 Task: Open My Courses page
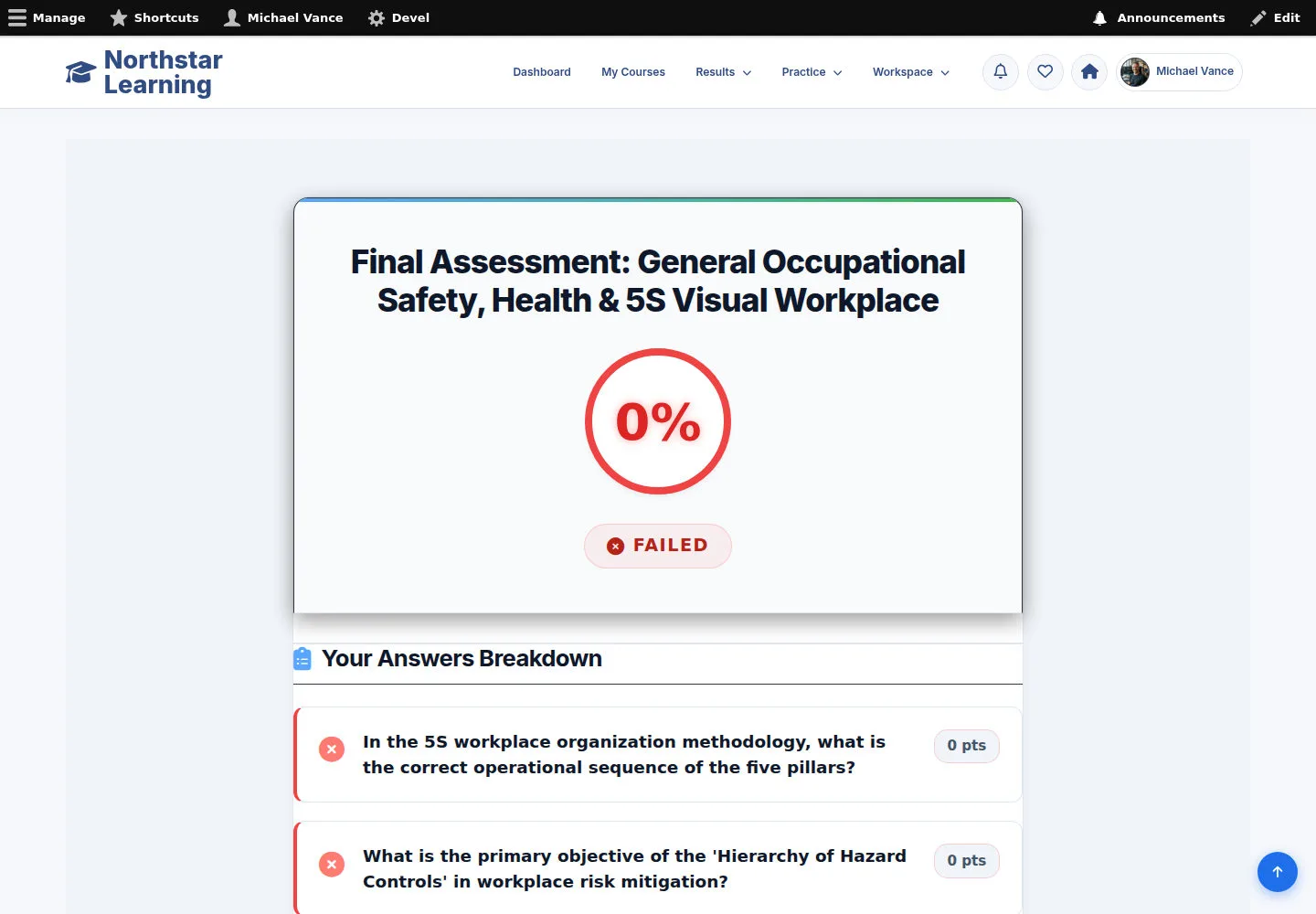[x=633, y=72]
